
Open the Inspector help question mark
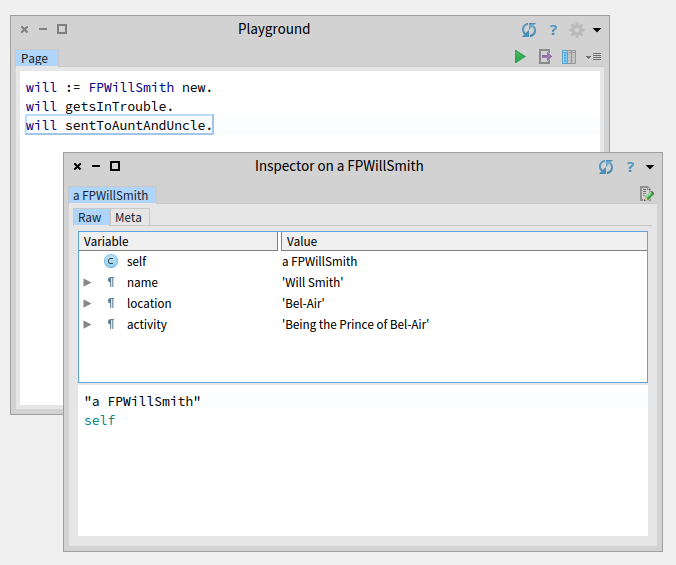point(630,167)
